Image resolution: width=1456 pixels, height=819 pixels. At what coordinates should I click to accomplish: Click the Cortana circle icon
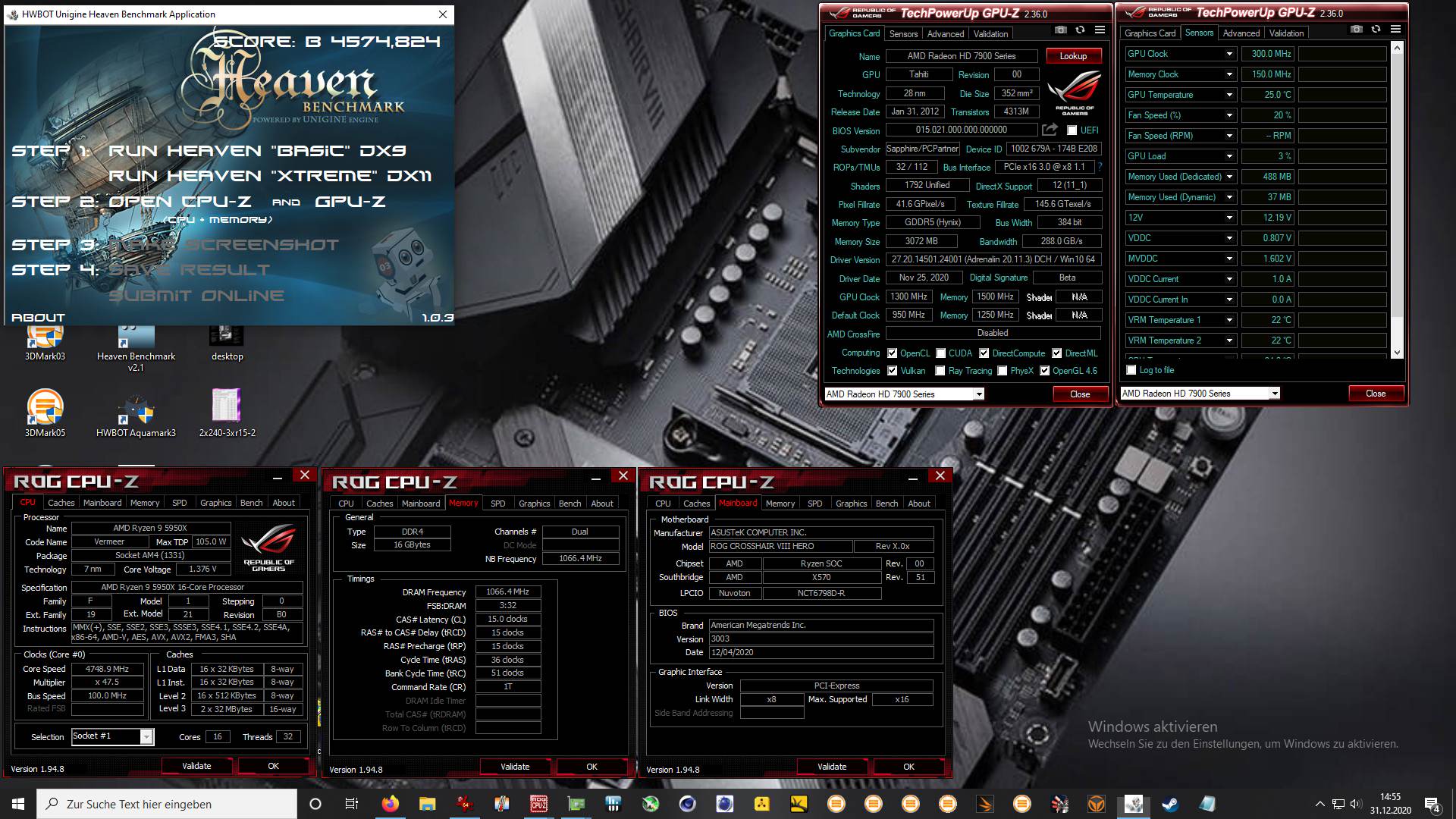315,804
